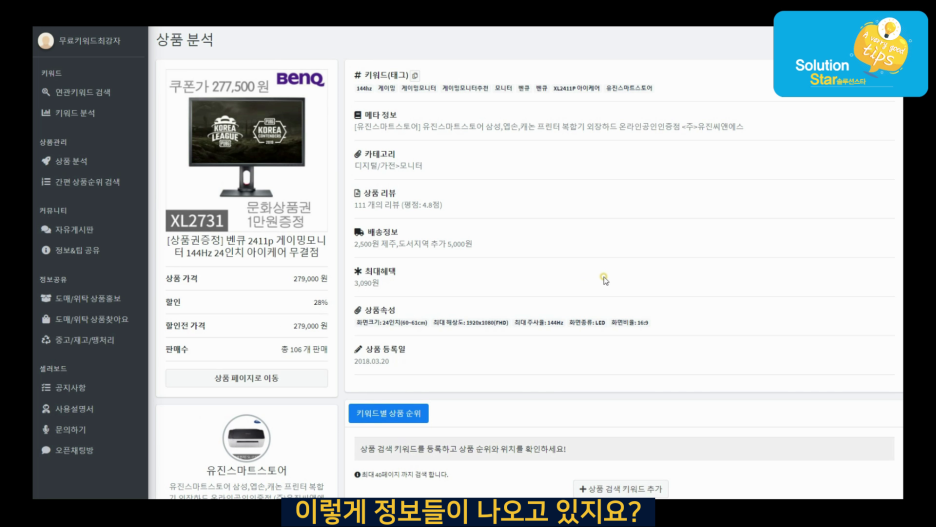The image size is (936, 527).
Task: Click the magnifier icon beside 연관키워드 검색
Action: (46, 92)
